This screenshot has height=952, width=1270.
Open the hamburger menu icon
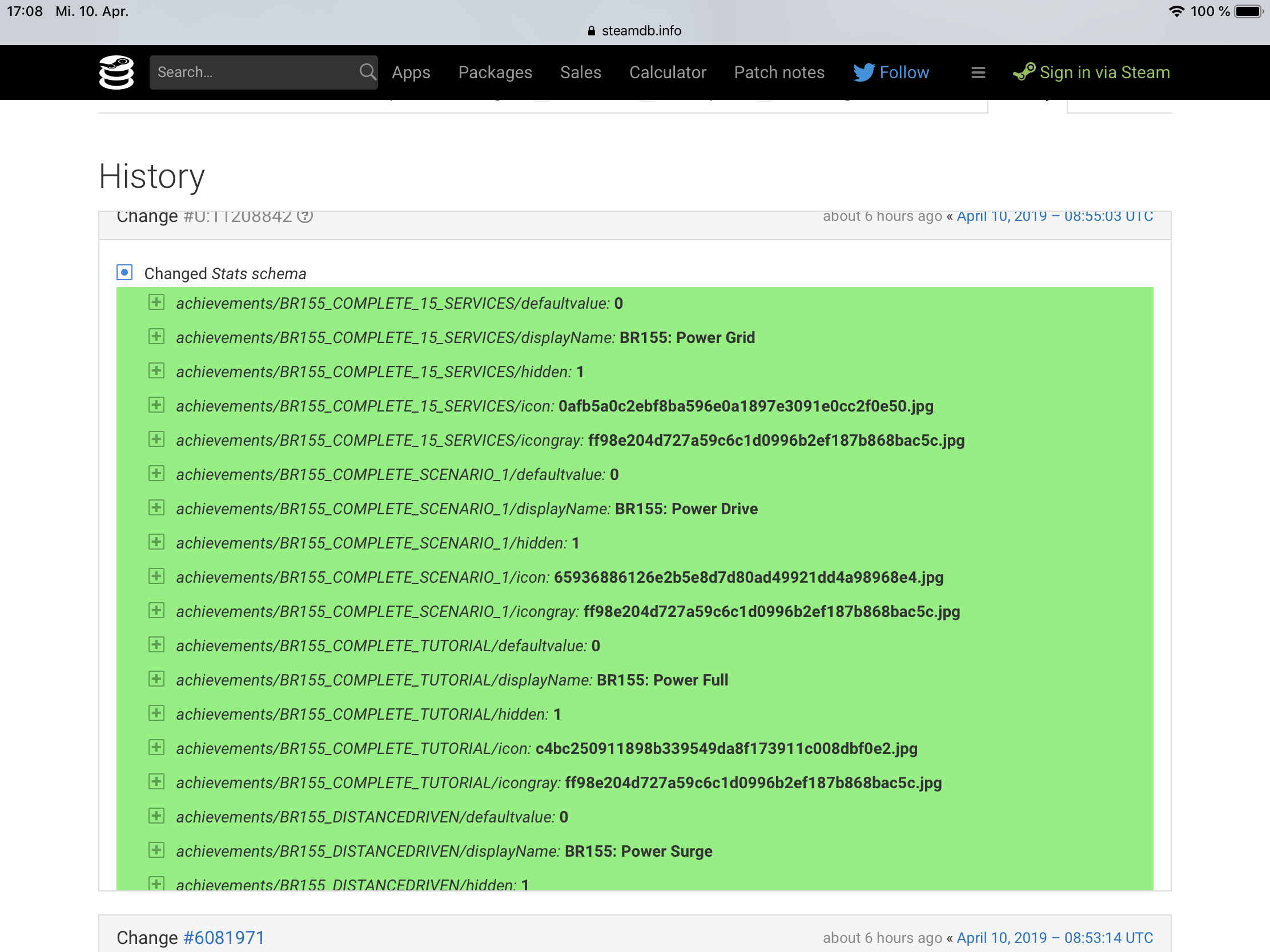(x=978, y=72)
